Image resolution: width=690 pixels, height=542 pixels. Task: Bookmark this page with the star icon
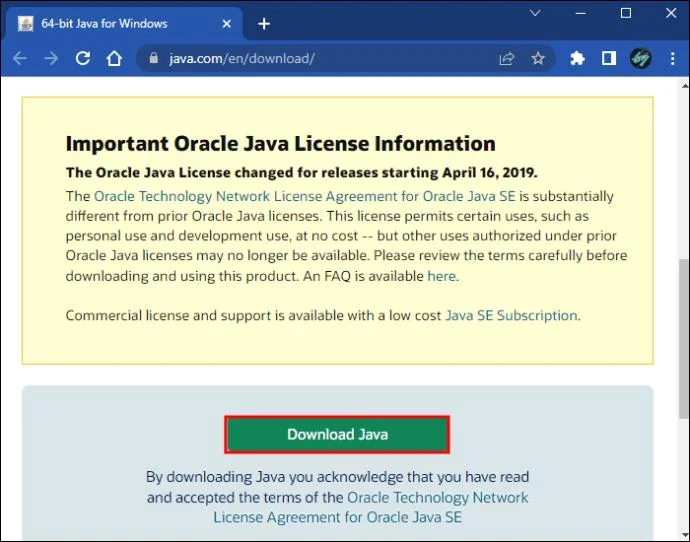pos(538,58)
